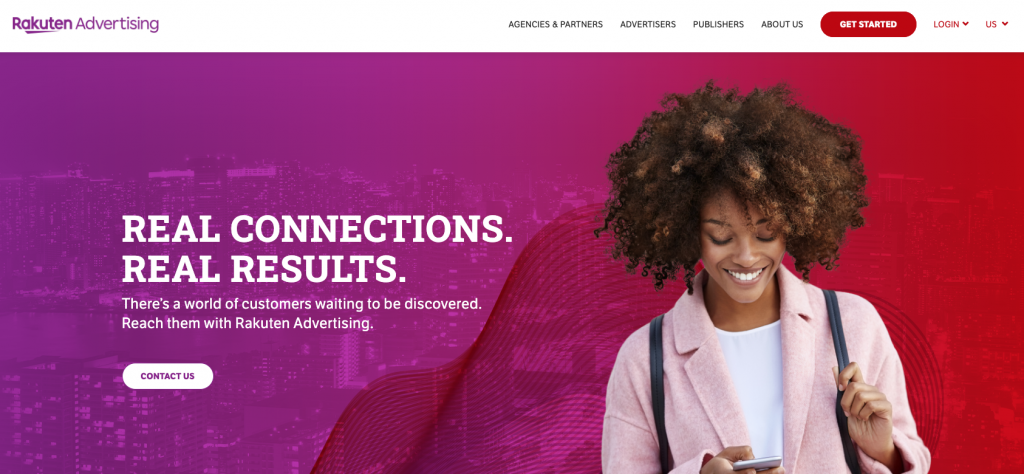Click the US region label
The image size is (1024, 474).
coord(991,24)
